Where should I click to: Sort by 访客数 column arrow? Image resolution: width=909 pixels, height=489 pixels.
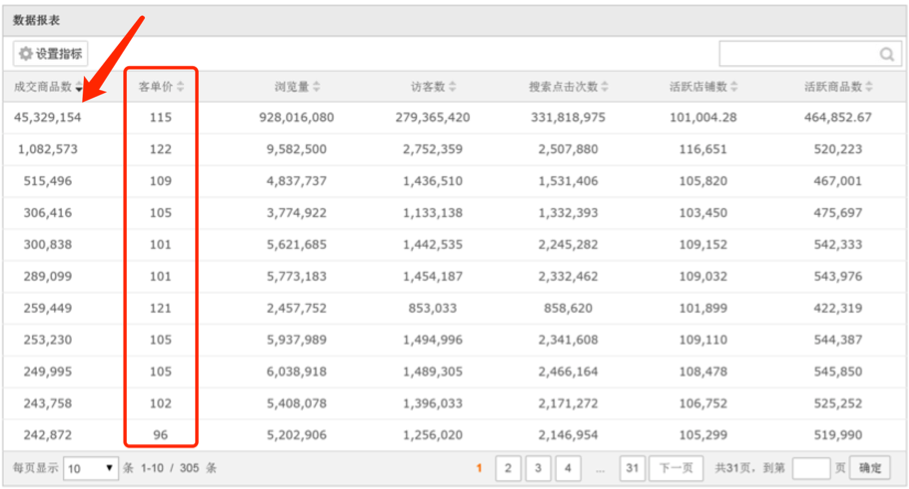point(452,86)
